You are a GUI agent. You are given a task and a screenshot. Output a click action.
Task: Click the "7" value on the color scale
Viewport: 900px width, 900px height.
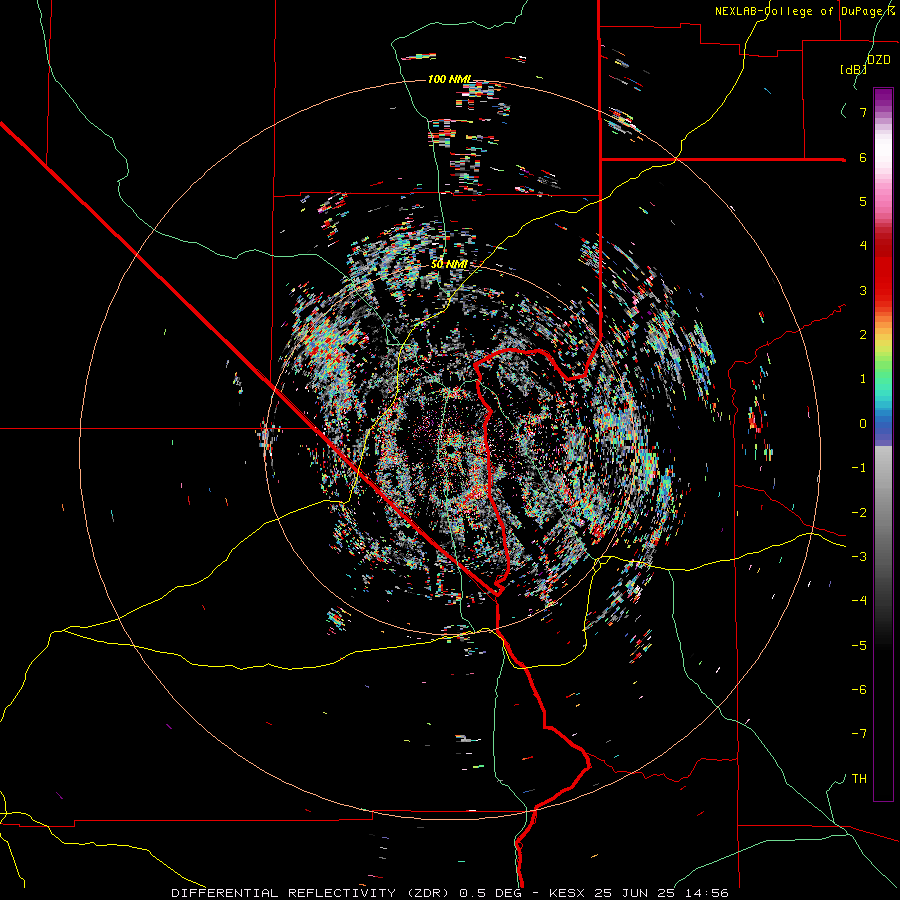pos(863,112)
